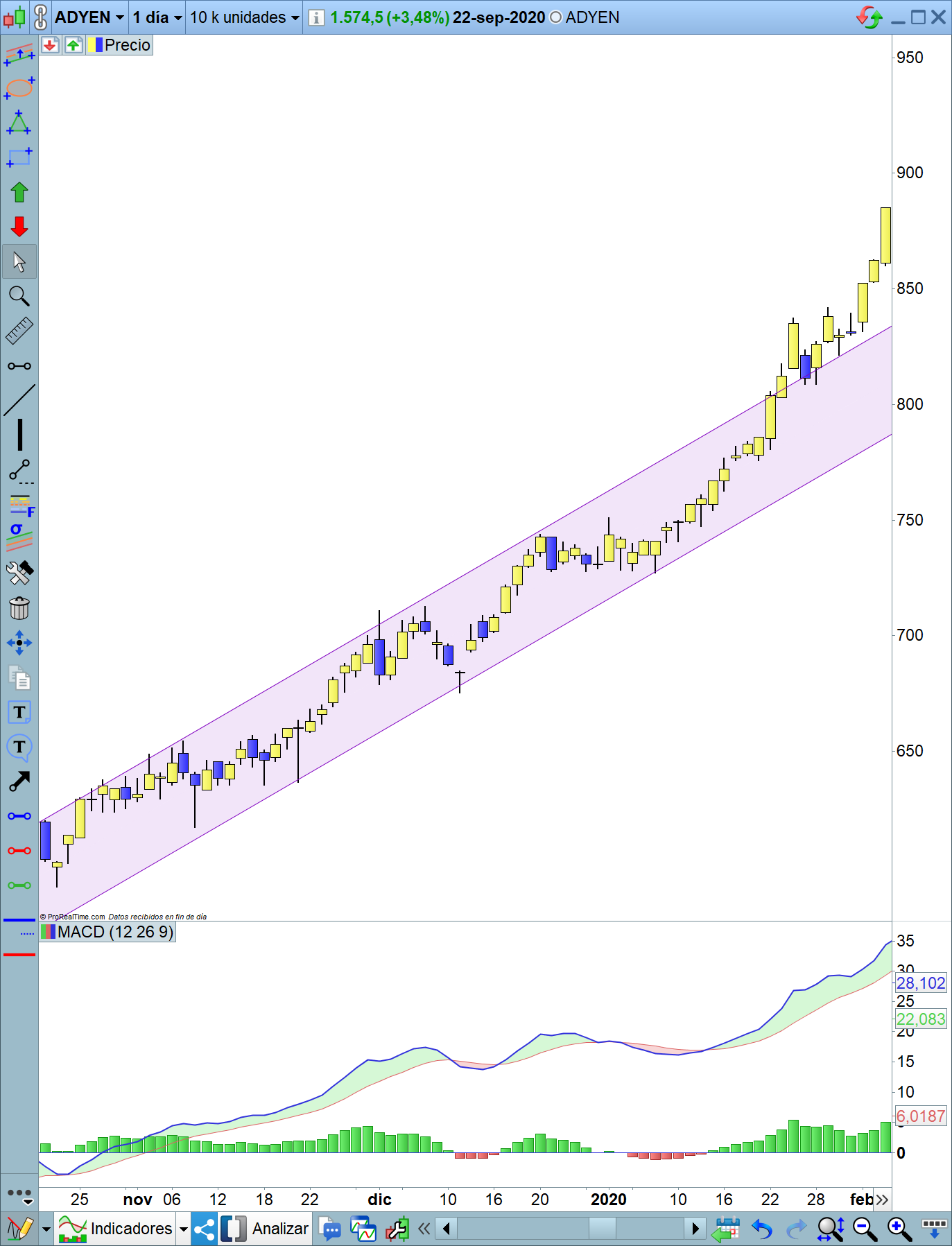952x1246 pixels.
Task: Click the zoom out magnifier
Action: click(x=865, y=1229)
